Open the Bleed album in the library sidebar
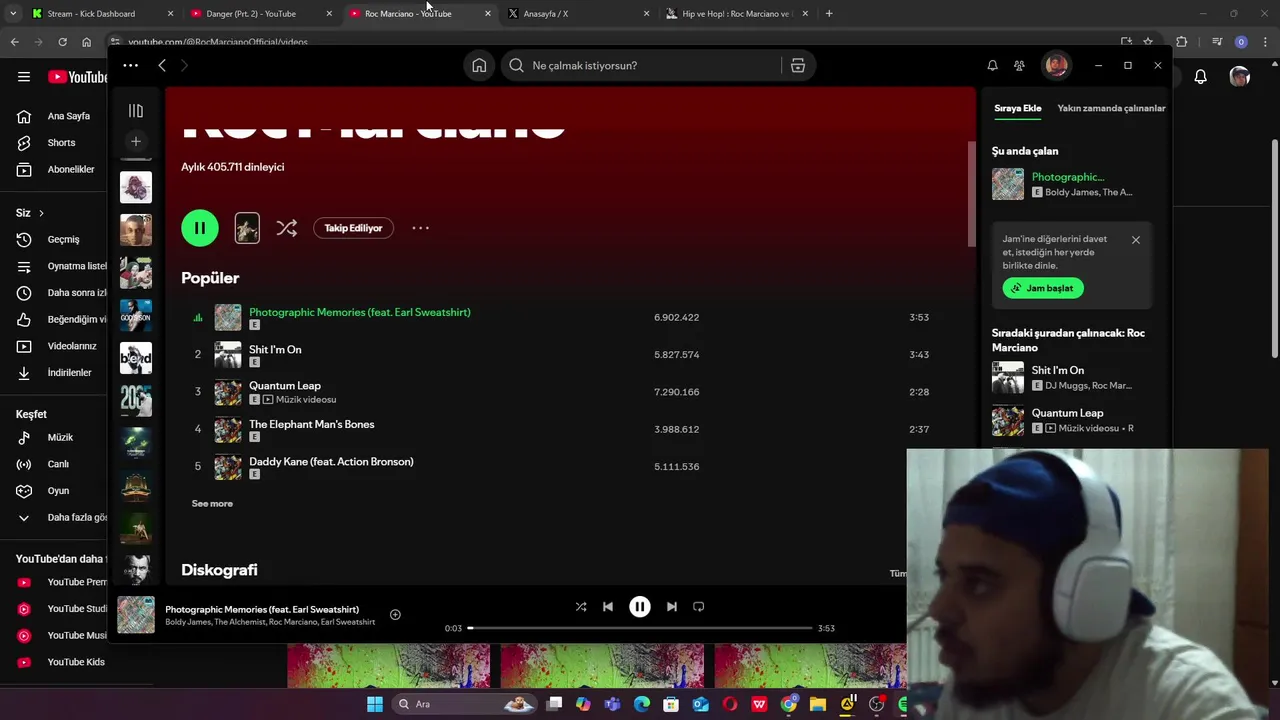 pos(136,358)
